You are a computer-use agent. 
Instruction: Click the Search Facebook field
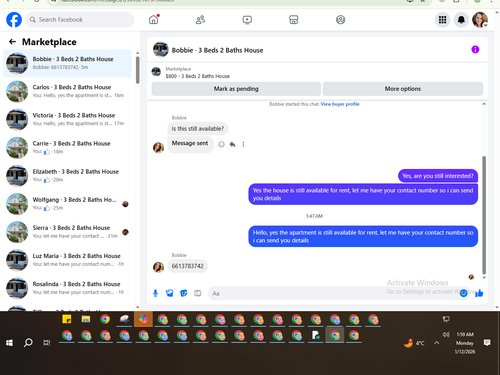coord(80,20)
